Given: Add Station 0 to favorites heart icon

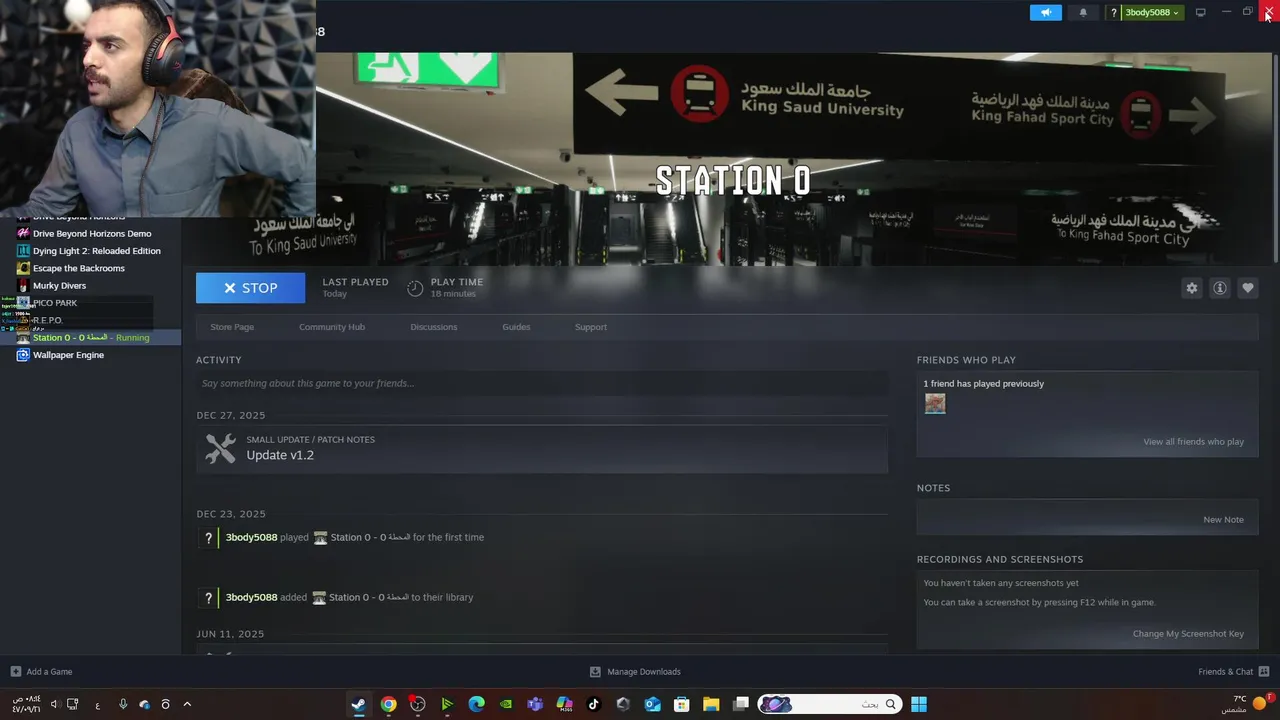Looking at the screenshot, I should tap(1248, 288).
